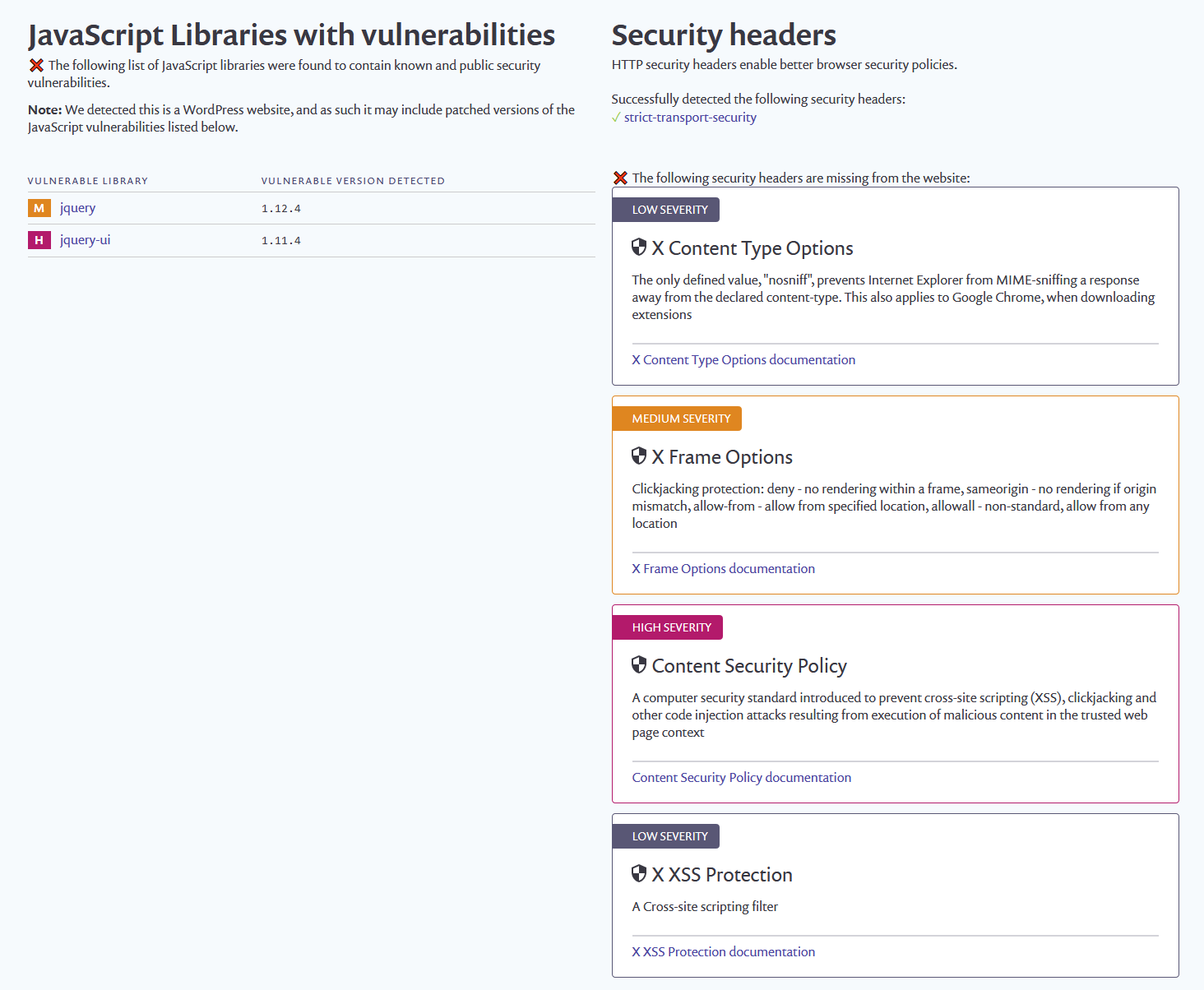Click the Medium Severity orange label
The height and width of the screenshot is (990, 1204).
[x=677, y=419]
